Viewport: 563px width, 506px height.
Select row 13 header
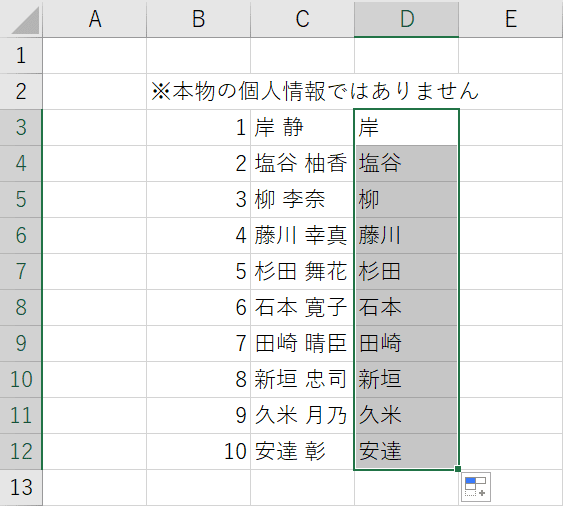click(x=21, y=487)
